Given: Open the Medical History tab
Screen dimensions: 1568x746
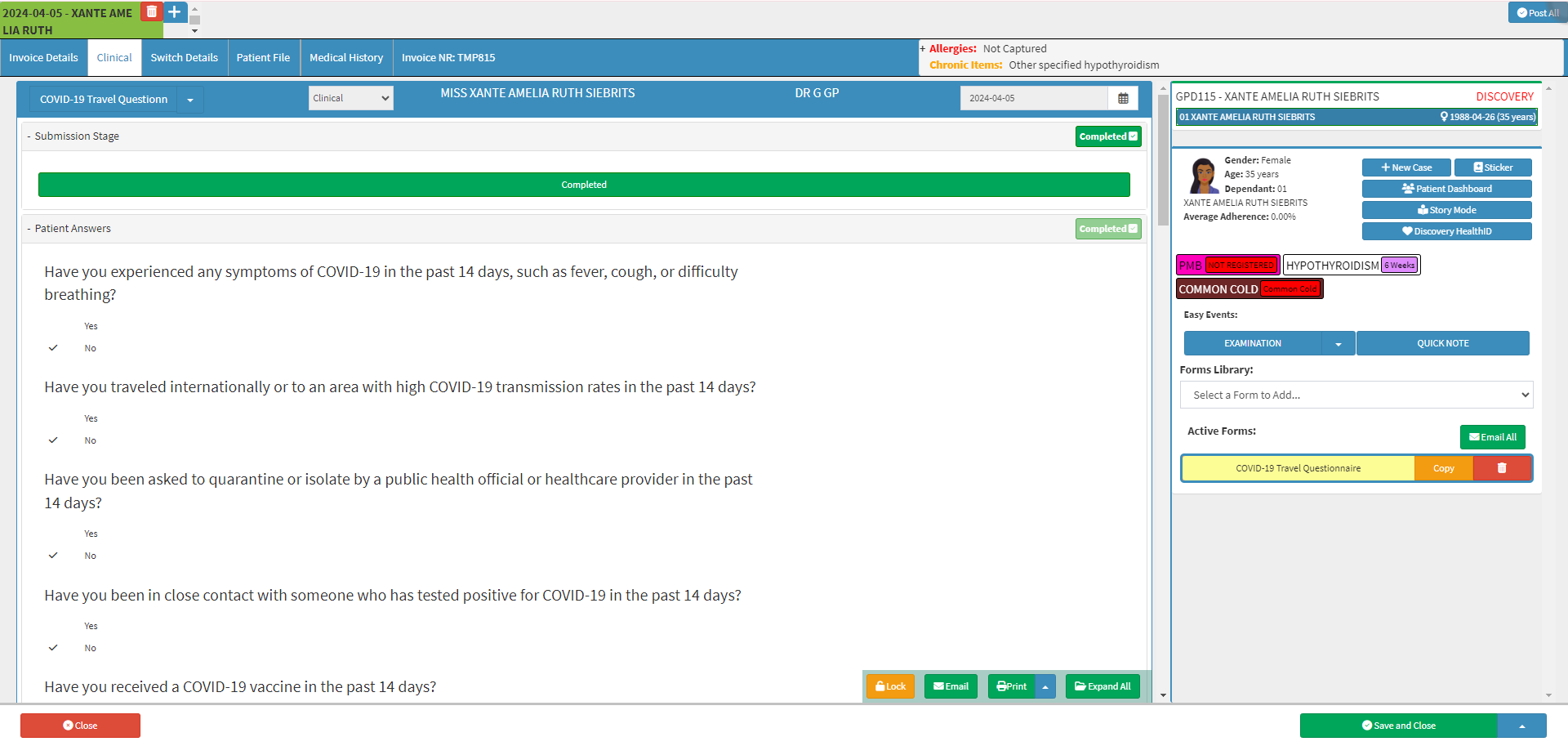Looking at the screenshot, I should click(x=346, y=58).
